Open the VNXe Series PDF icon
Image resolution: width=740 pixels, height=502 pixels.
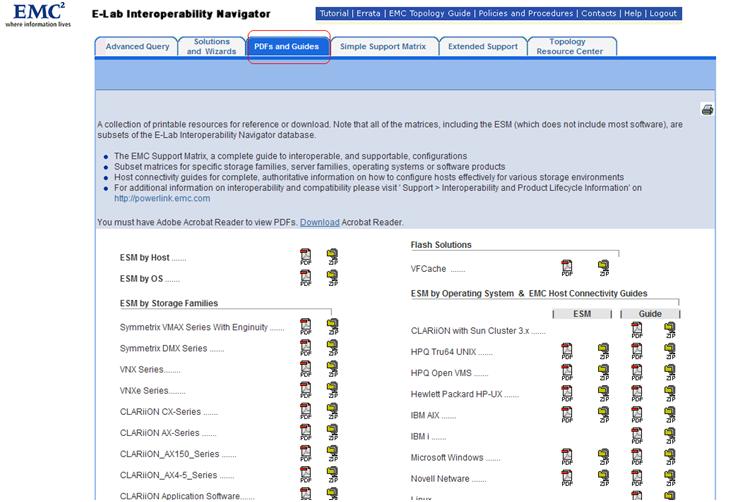[306, 390]
